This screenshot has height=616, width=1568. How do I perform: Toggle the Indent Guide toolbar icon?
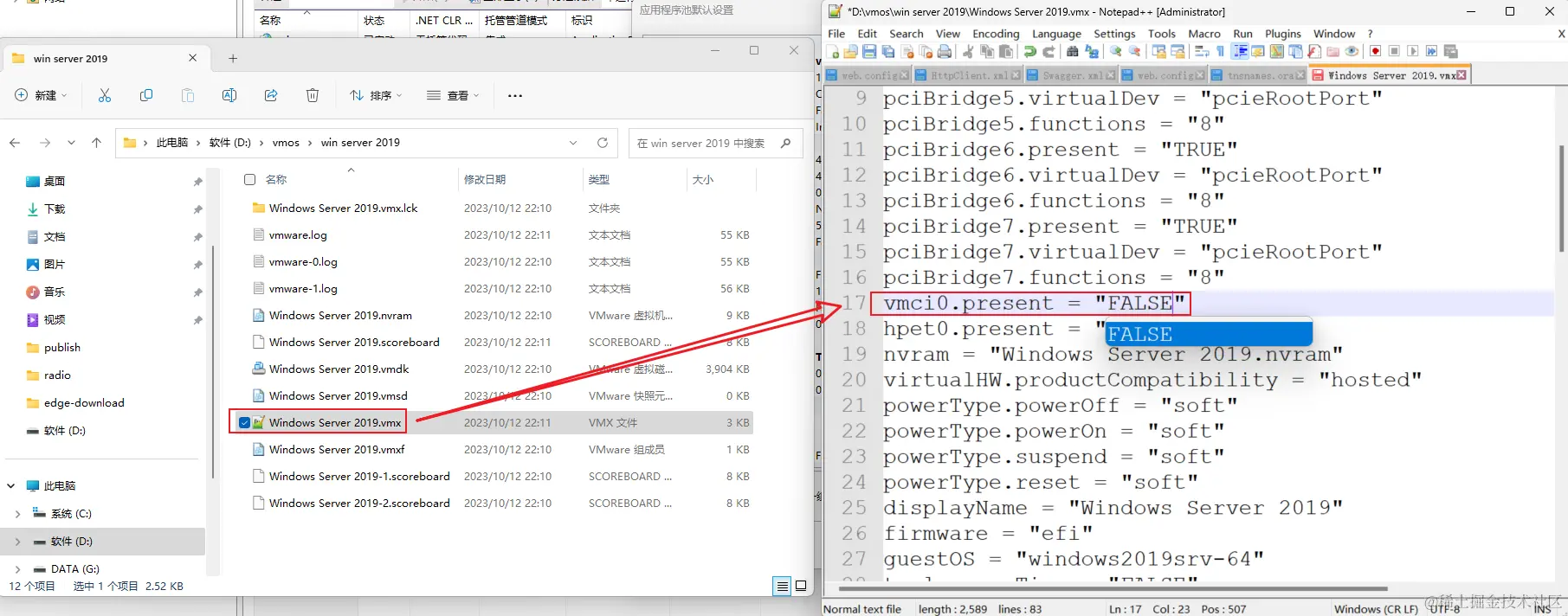pos(1240,52)
